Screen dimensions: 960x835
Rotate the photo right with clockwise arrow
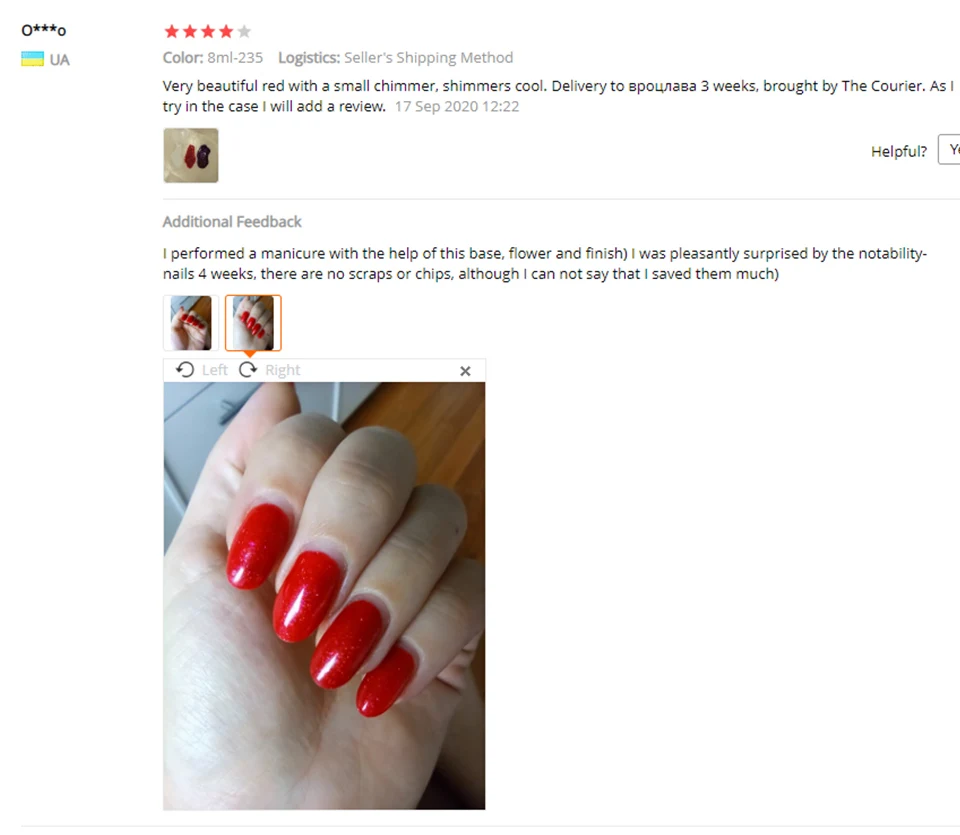tap(248, 370)
